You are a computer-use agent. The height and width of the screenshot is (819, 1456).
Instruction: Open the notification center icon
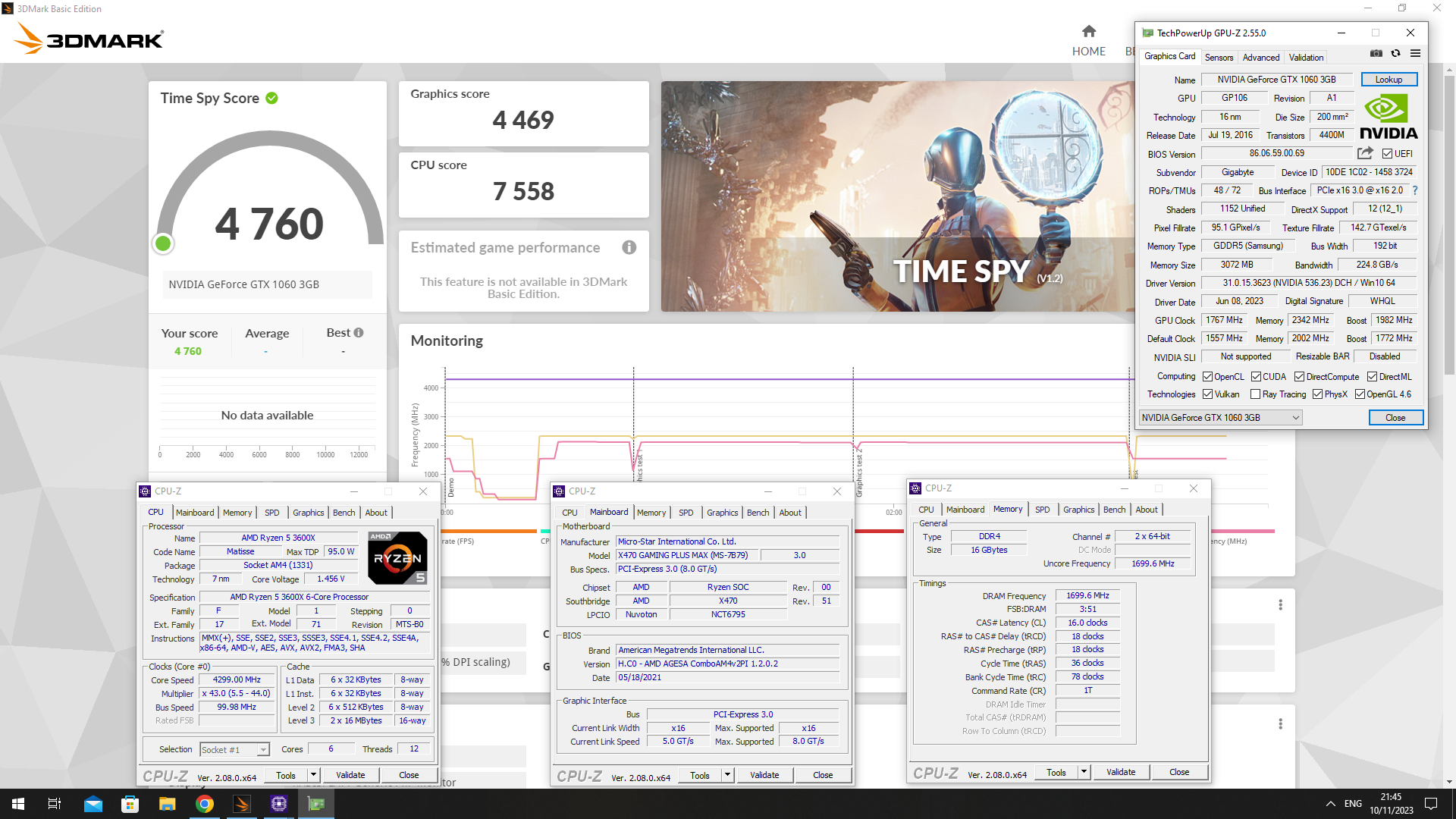coord(1431,804)
